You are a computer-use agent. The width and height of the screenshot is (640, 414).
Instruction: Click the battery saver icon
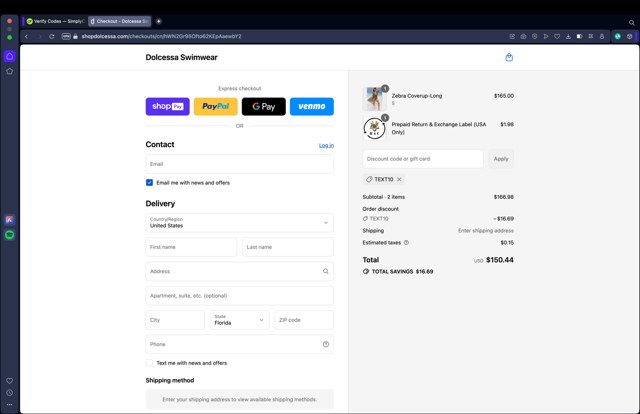pyautogui.click(x=579, y=36)
